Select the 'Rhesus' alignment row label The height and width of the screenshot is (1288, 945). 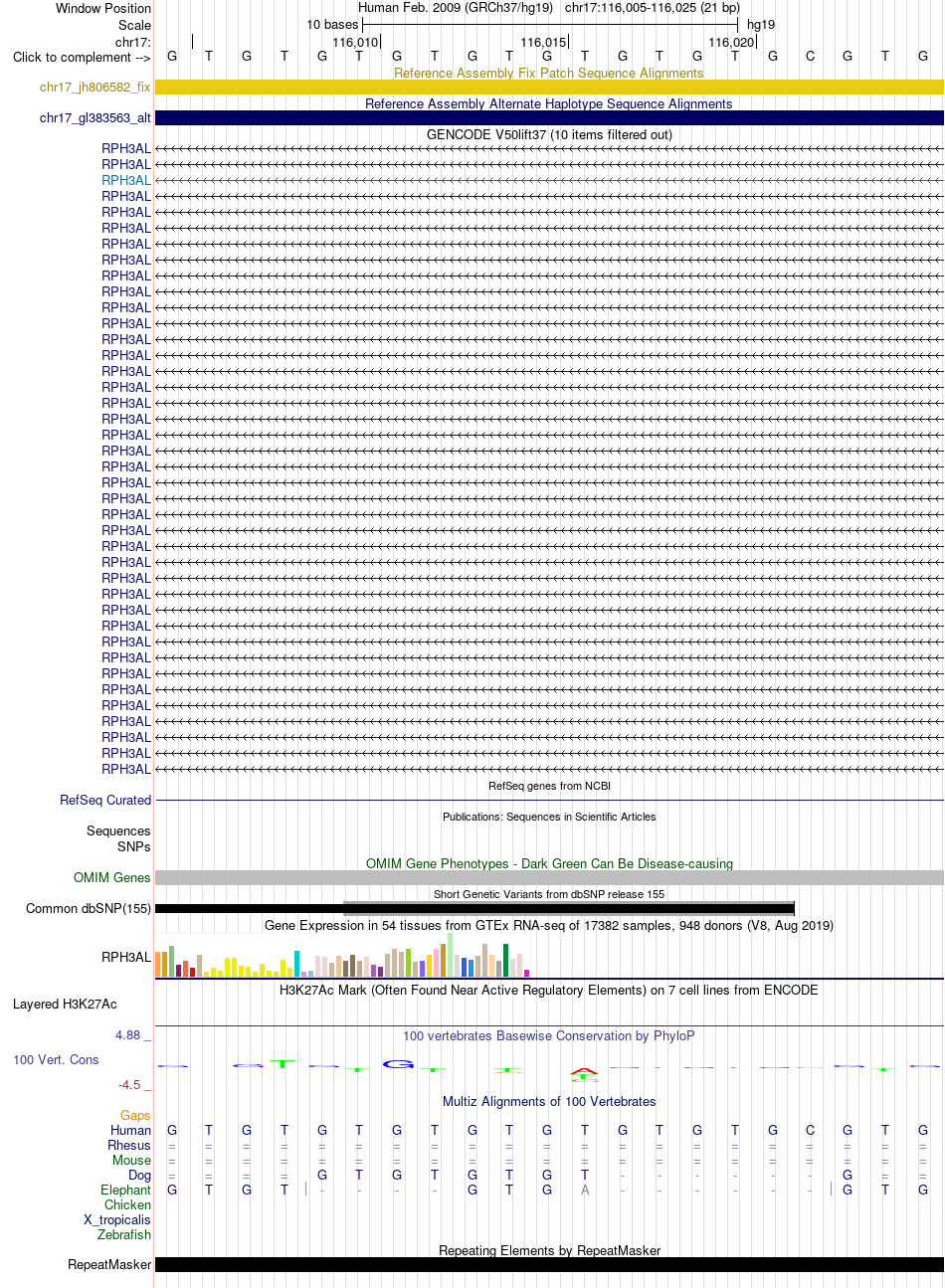pos(129,1145)
